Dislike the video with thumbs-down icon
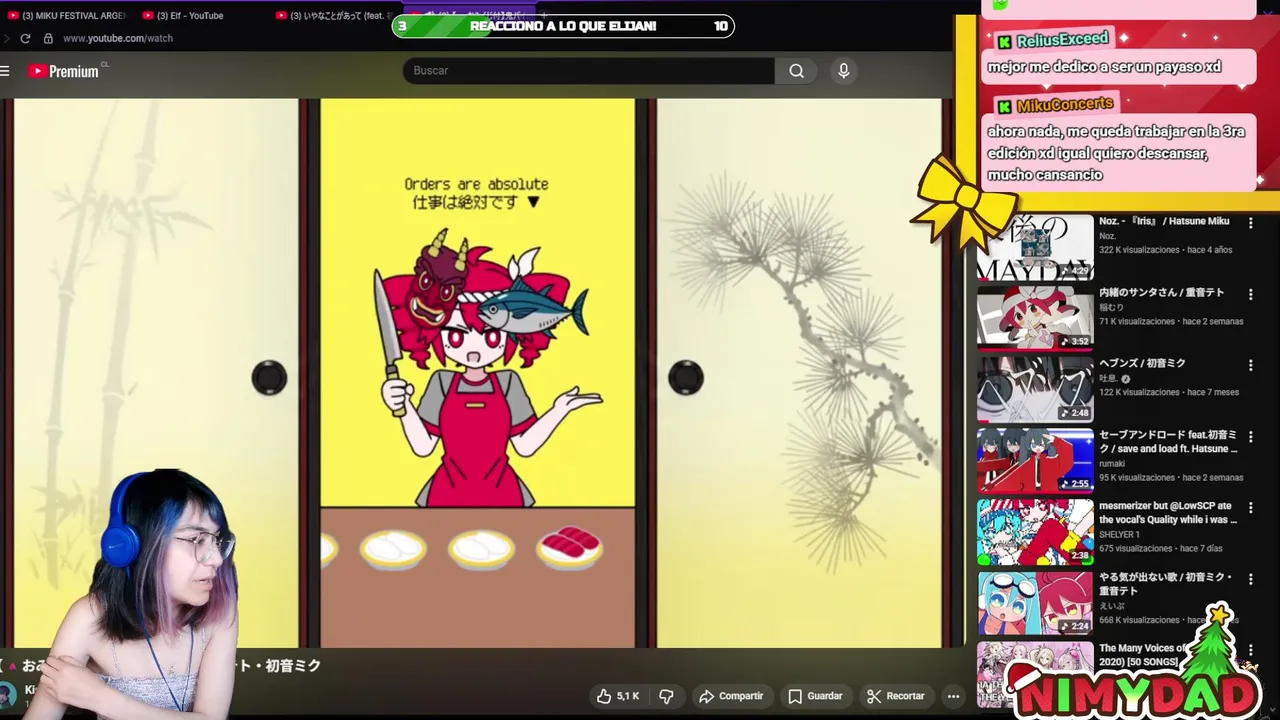Image resolution: width=1280 pixels, height=720 pixels. pos(666,696)
